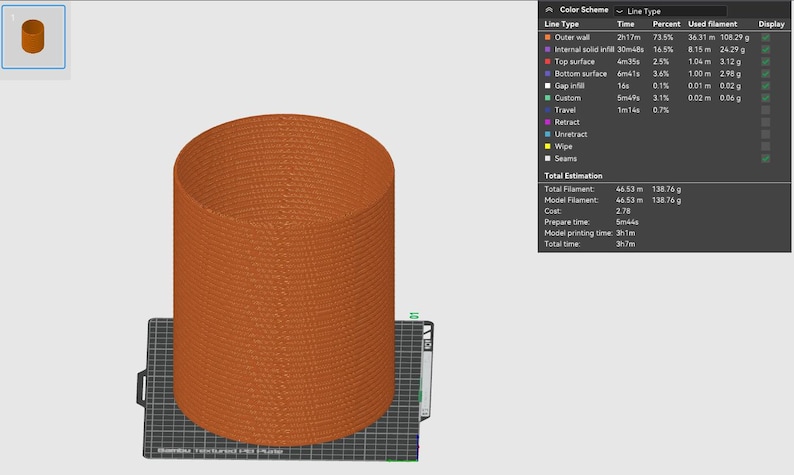Click the 108.29 g filament value
The width and height of the screenshot is (794, 475).
(734, 37)
